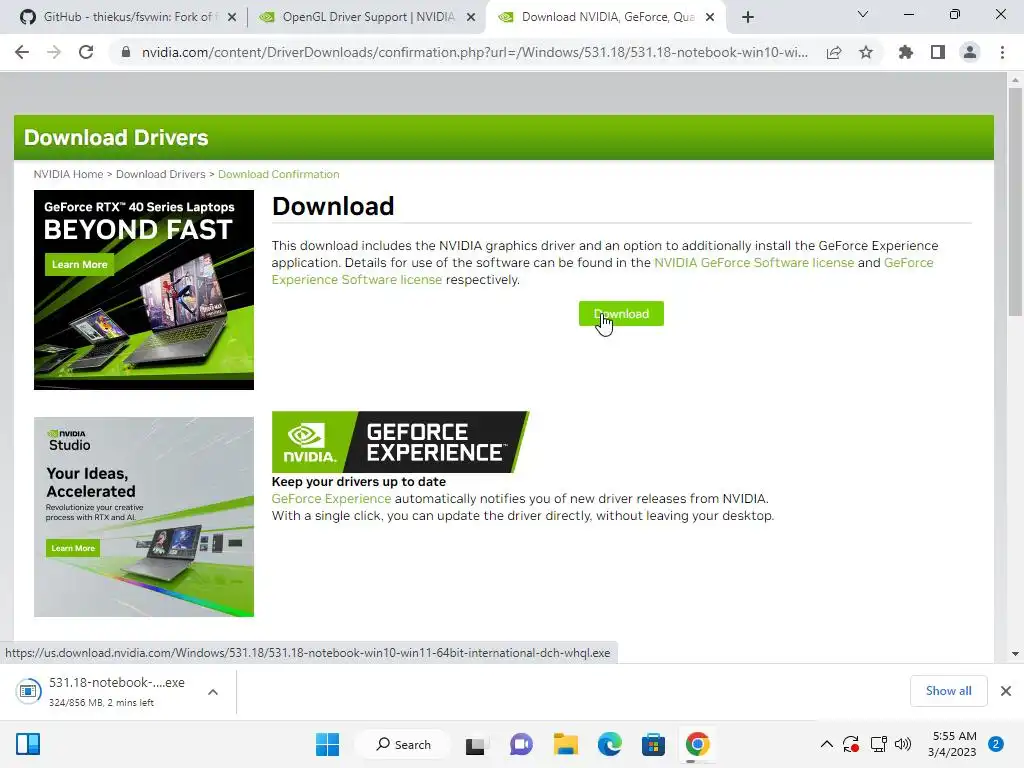The width and height of the screenshot is (1024, 768).
Task: Open Microsoft Store from taskbar
Action: point(653,744)
